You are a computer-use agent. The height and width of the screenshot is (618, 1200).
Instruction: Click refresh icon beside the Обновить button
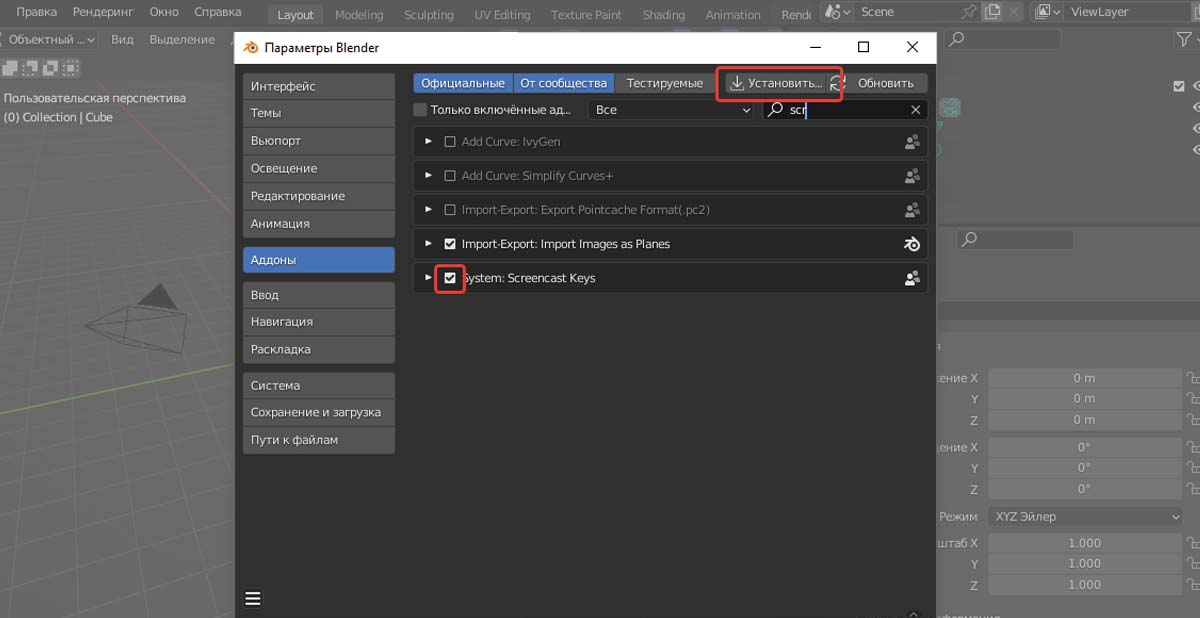[837, 83]
